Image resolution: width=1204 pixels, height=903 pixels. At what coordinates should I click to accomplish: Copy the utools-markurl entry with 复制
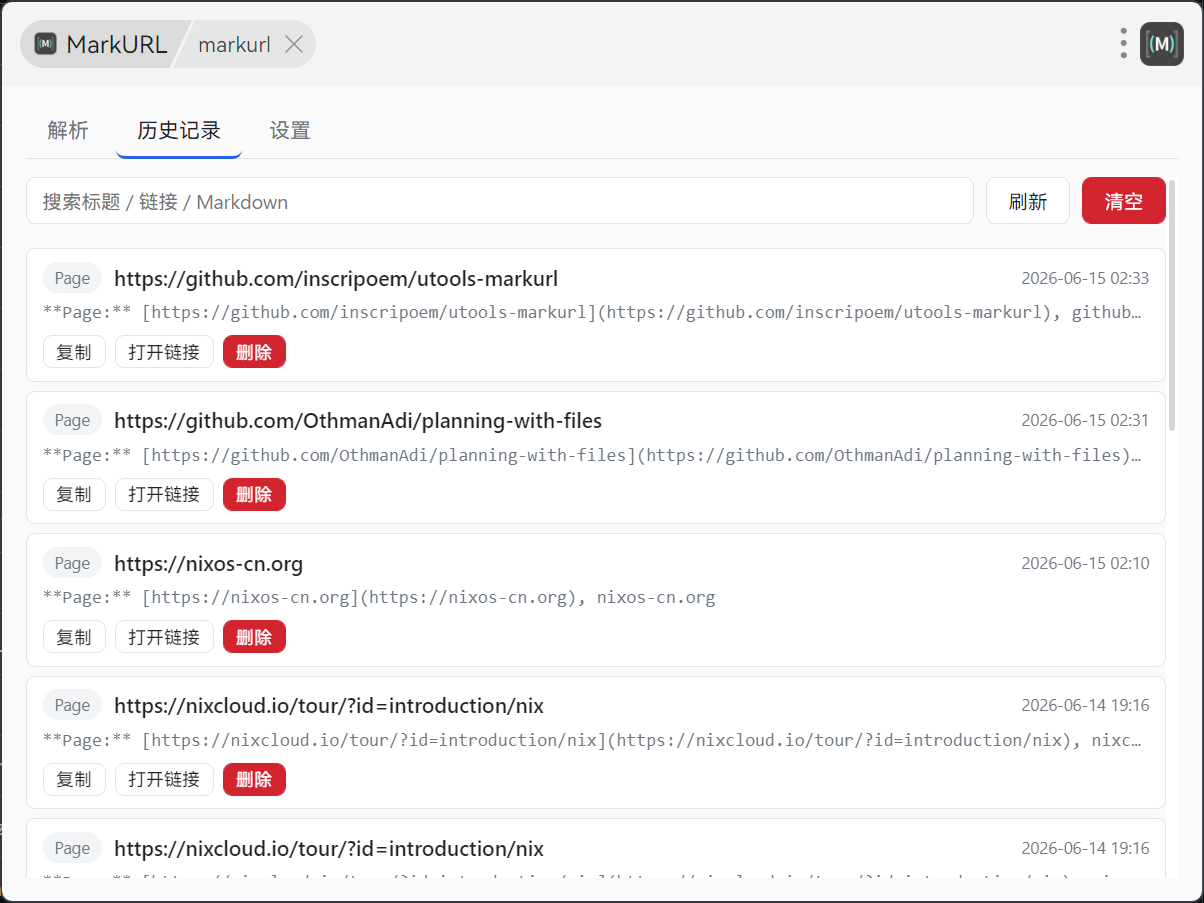point(74,352)
